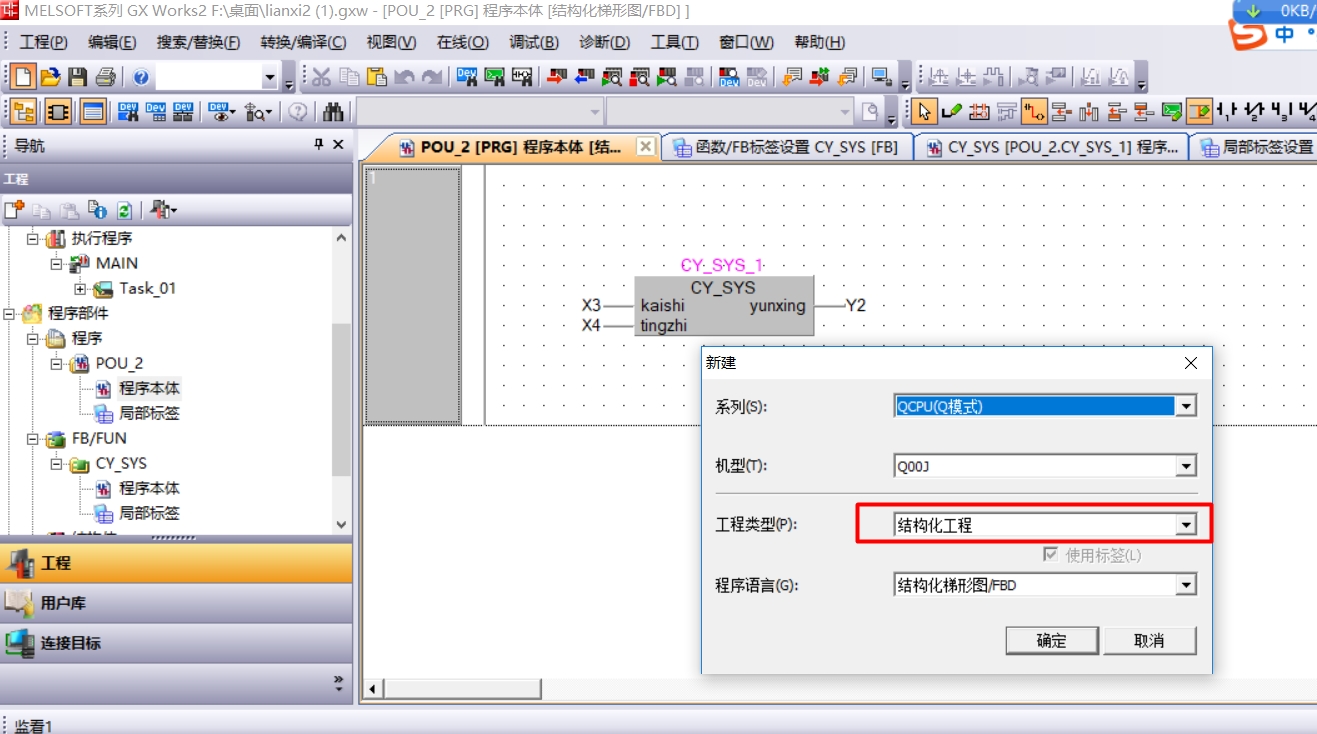Choose the arrow selection mode tool
The width and height of the screenshot is (1317, 734).
(x=924, y=112)
